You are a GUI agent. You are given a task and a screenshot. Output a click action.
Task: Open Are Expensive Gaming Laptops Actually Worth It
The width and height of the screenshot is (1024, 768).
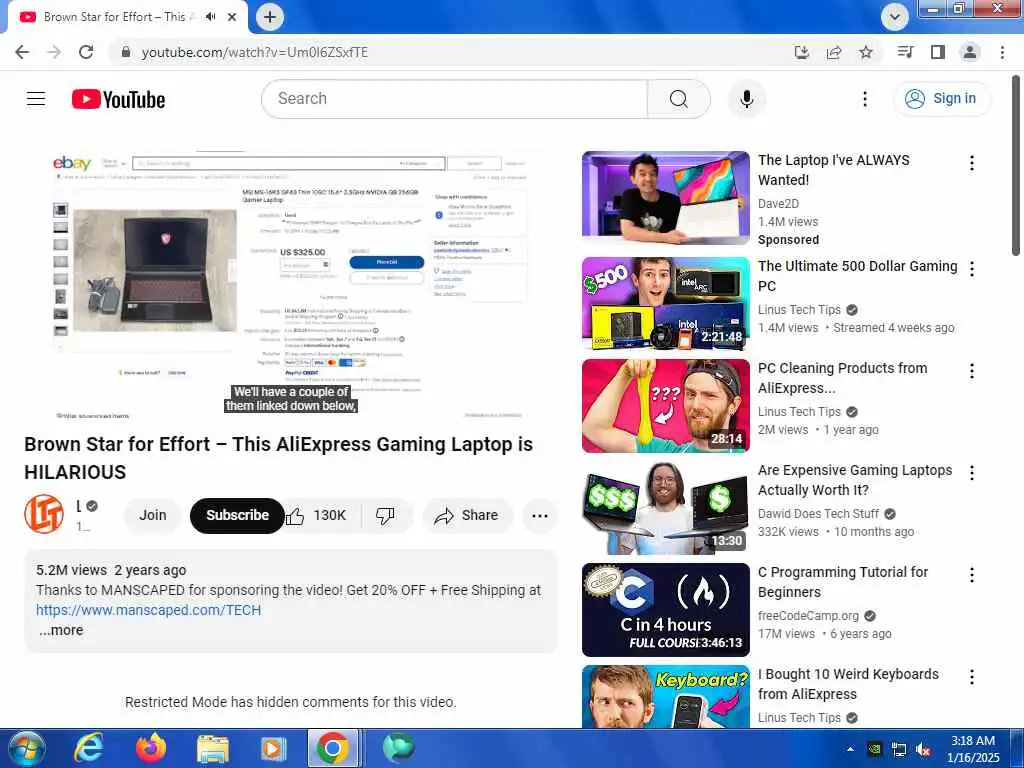click(x=854, y=480)
